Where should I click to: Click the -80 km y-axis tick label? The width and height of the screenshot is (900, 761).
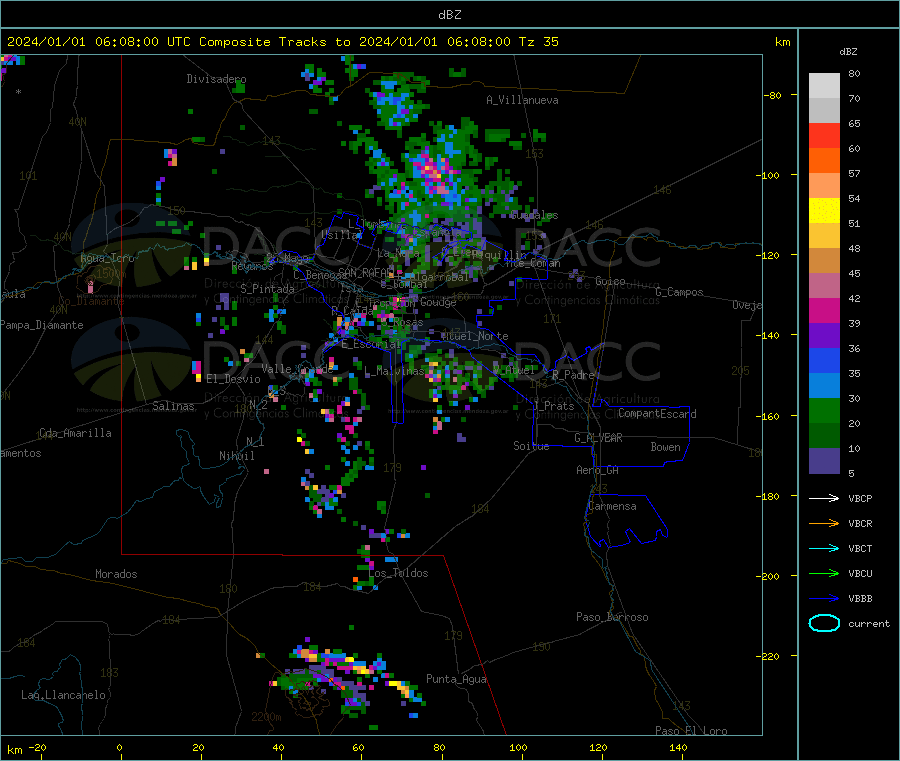tap(773, 95)
